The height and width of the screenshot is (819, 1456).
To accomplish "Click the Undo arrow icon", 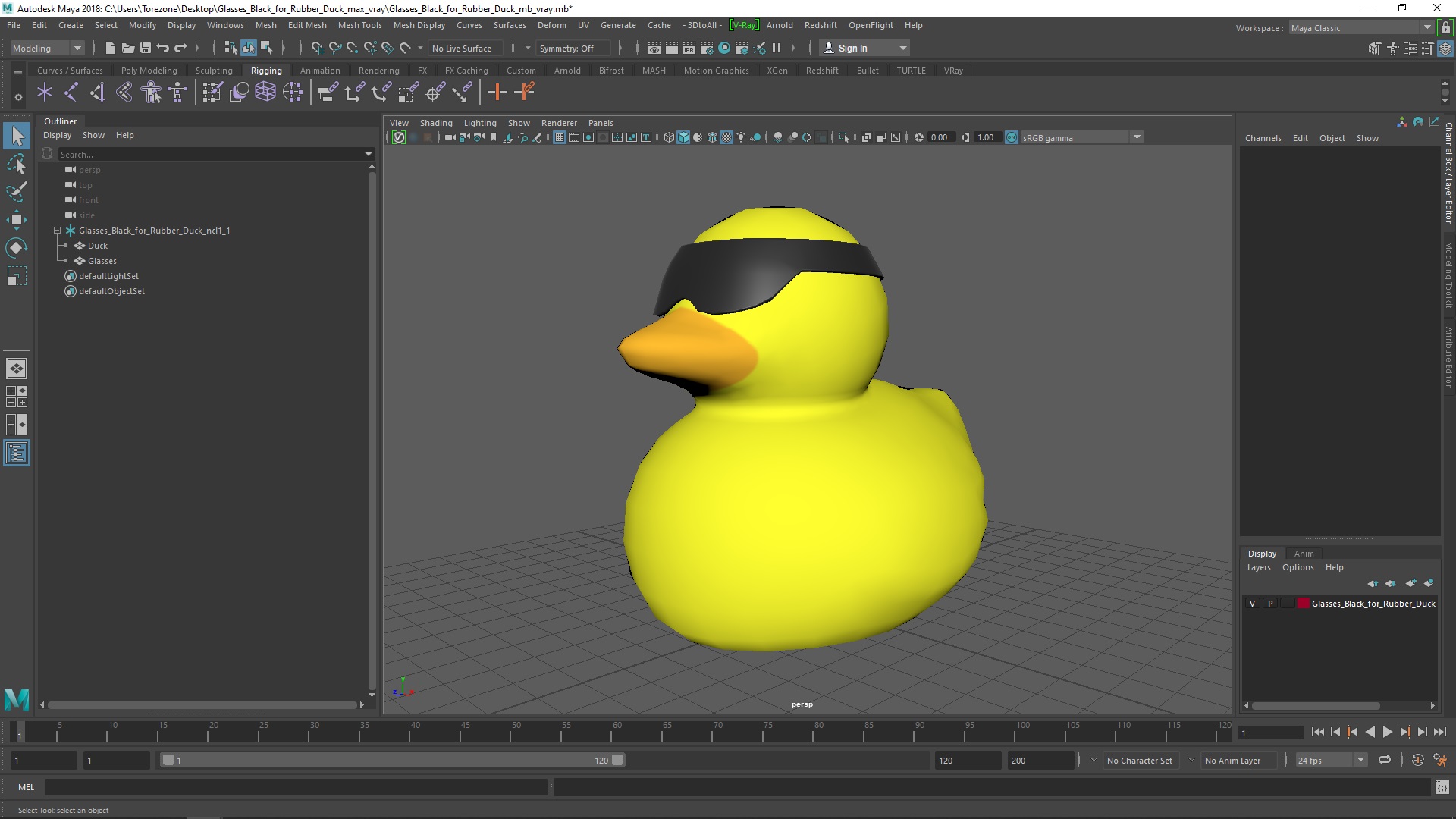I will click(x=163, y=48).
